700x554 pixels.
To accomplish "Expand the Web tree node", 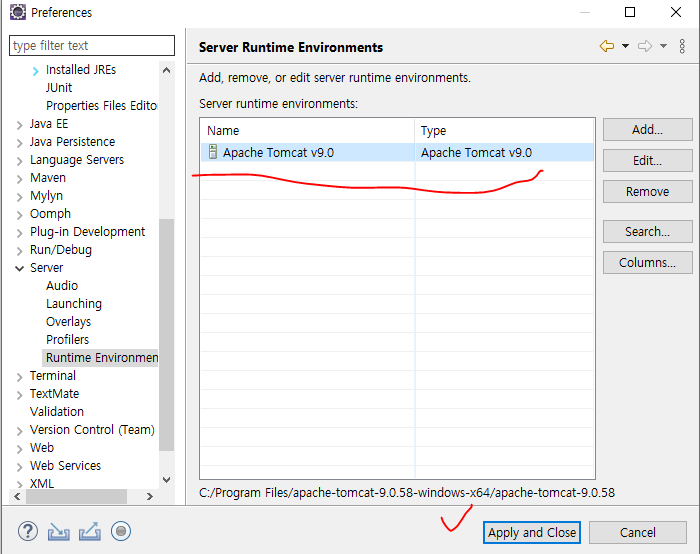I will 19,449.
